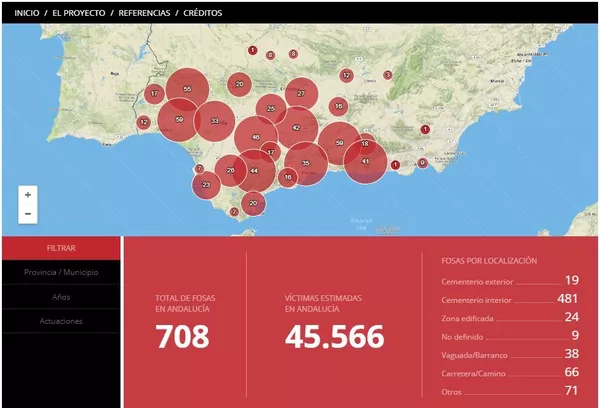Open the cluster marker showing 59
600x408 pixels.
[x=179, y=120]
